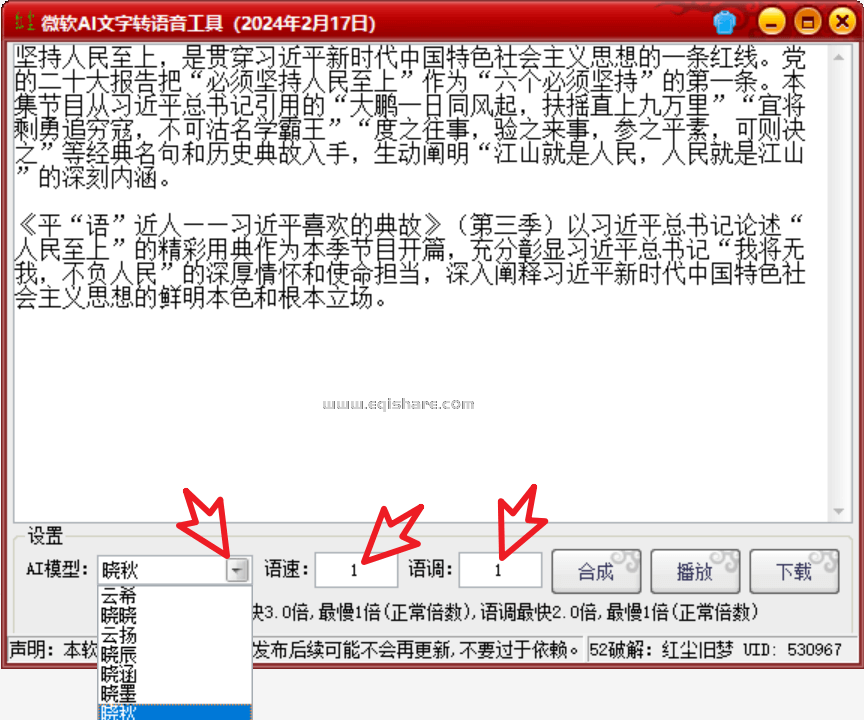Click scrollbar down arrow in text area
The image size is (864, 720).
(x=840, y=511)
